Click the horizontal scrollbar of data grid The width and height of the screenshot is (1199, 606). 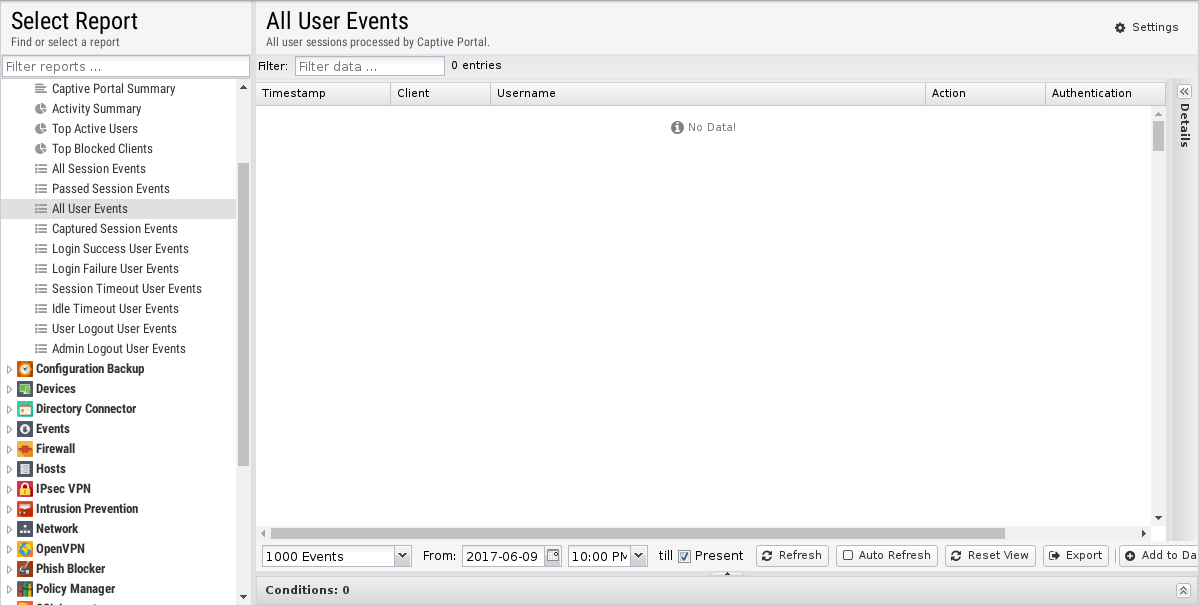tap(638, 533)
